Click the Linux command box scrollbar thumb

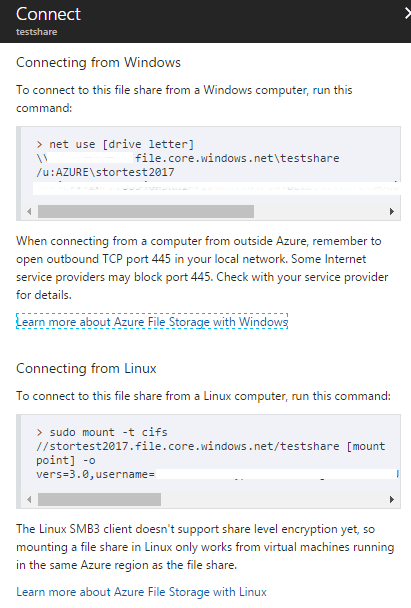pyautogui.click(x=99, y=499)
